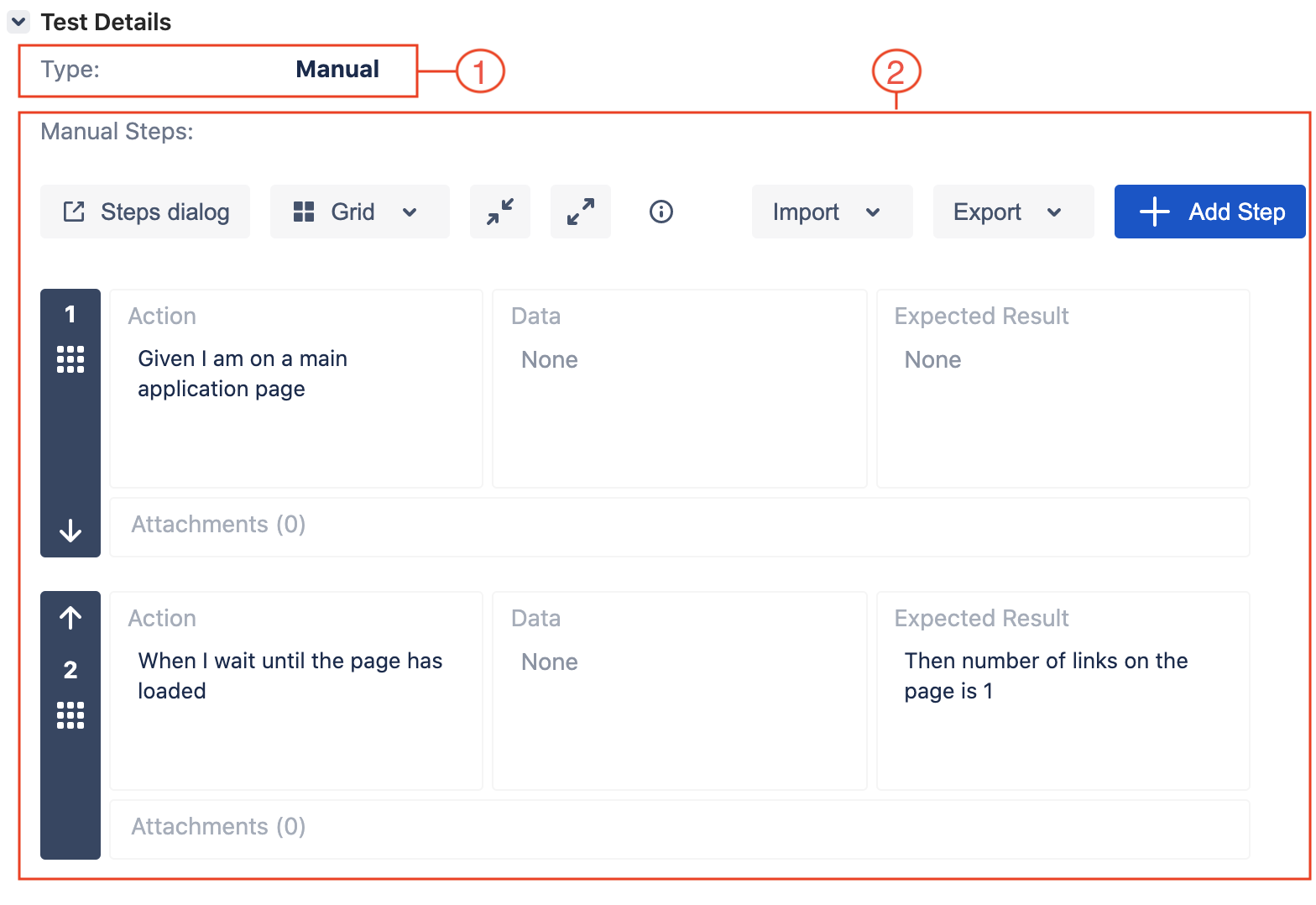
Task: Click the Manual Steps label
Action: coord(117,132)
